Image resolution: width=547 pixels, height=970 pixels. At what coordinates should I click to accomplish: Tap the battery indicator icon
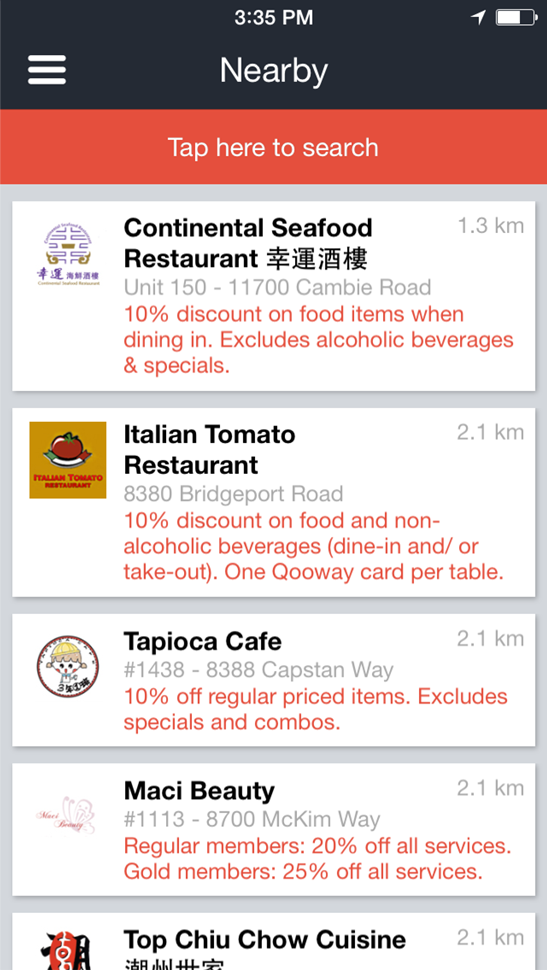(516, 17)
